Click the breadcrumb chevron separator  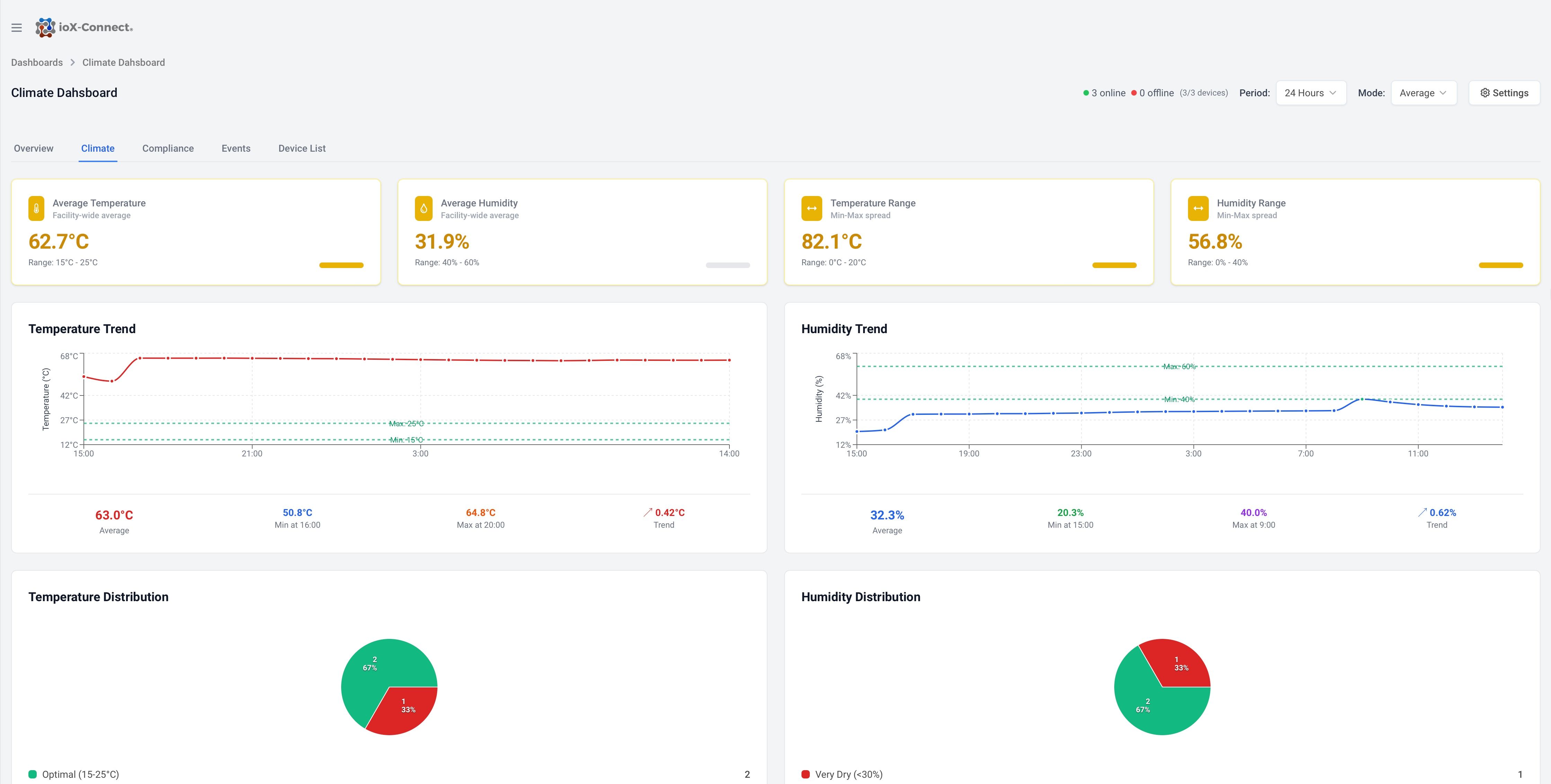coord(72,63)
